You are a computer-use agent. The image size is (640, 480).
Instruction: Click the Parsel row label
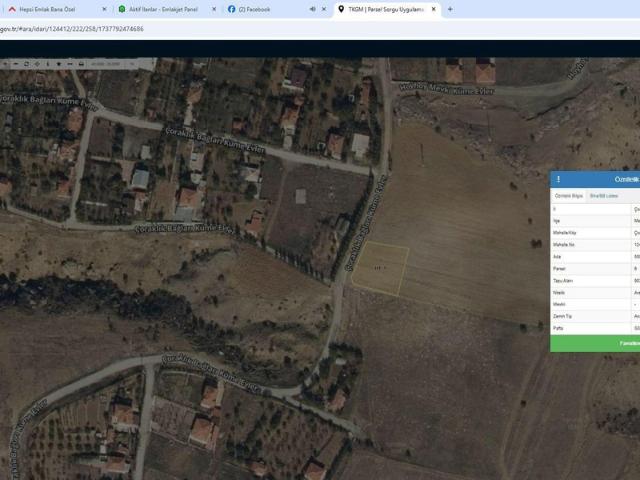(559, 269)
